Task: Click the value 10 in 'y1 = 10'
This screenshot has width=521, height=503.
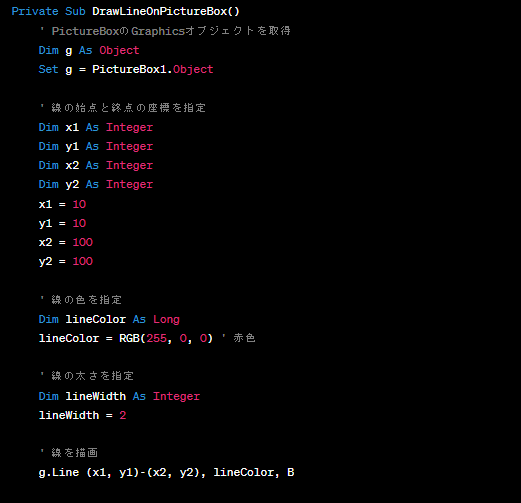Action: [x=79, y=223]
